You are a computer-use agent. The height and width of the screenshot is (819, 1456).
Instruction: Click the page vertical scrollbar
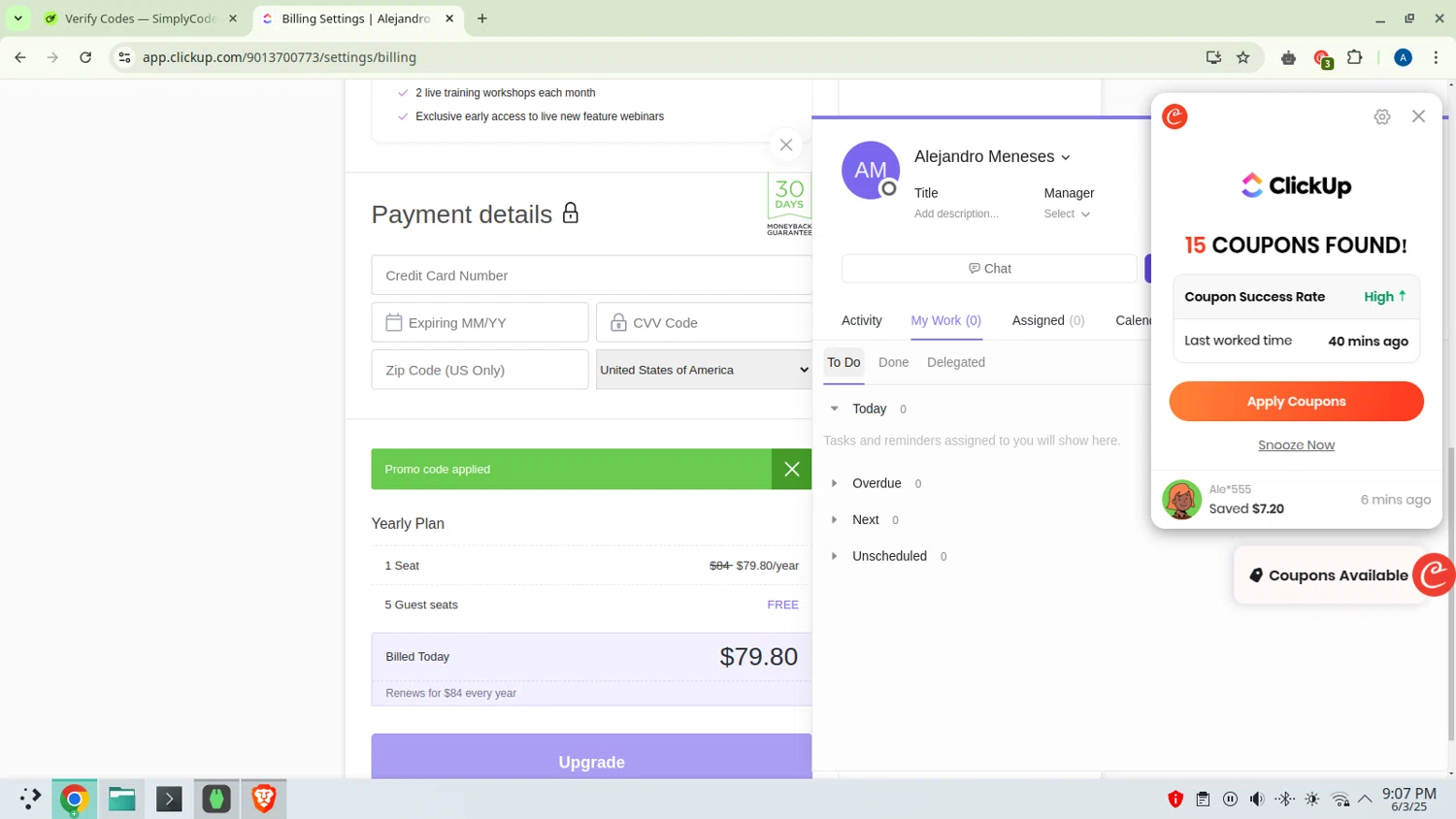pyautogui.click(x=1451, y=592)
